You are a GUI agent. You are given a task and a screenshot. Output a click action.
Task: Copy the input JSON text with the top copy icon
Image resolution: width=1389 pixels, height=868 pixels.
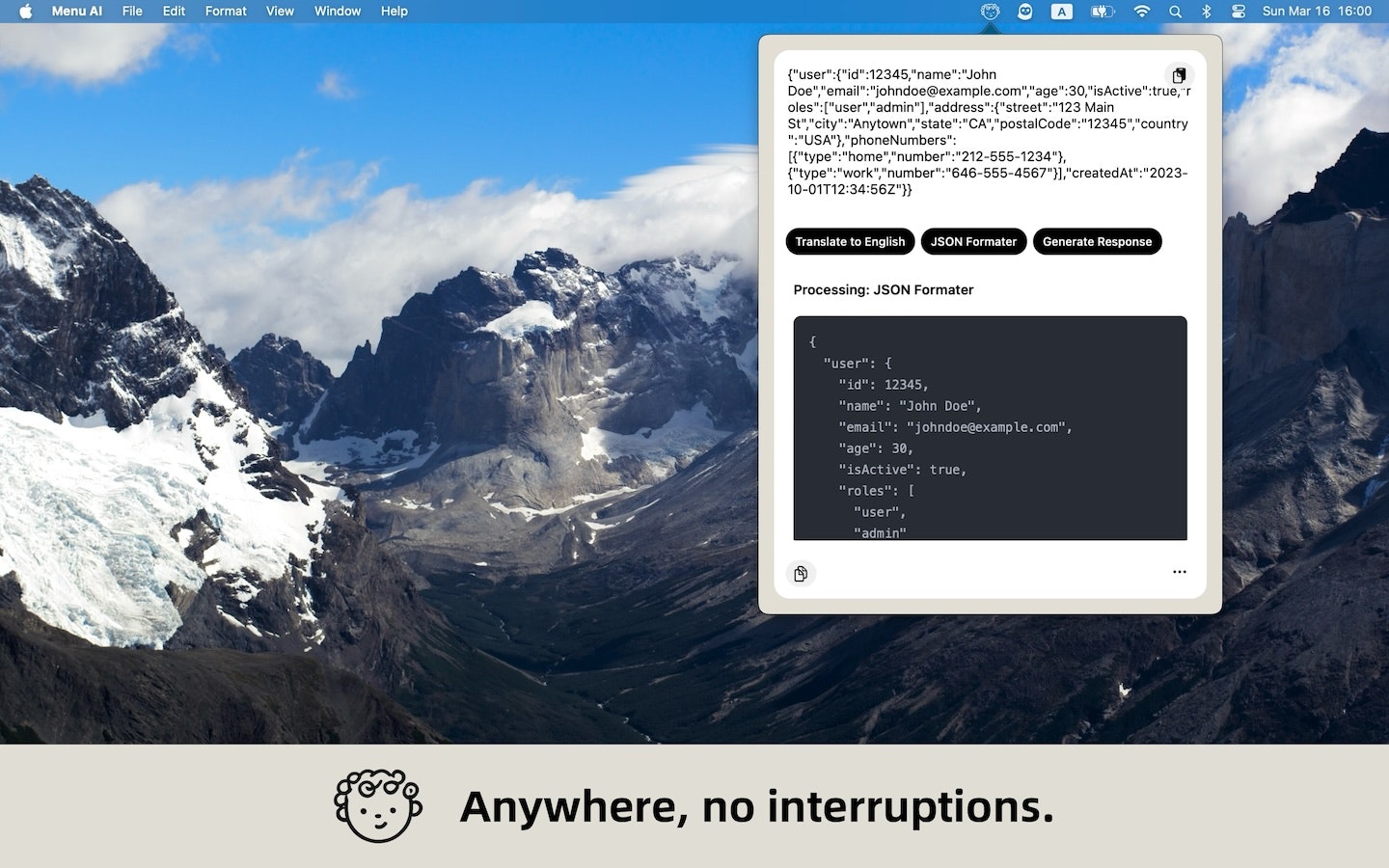1179,75
